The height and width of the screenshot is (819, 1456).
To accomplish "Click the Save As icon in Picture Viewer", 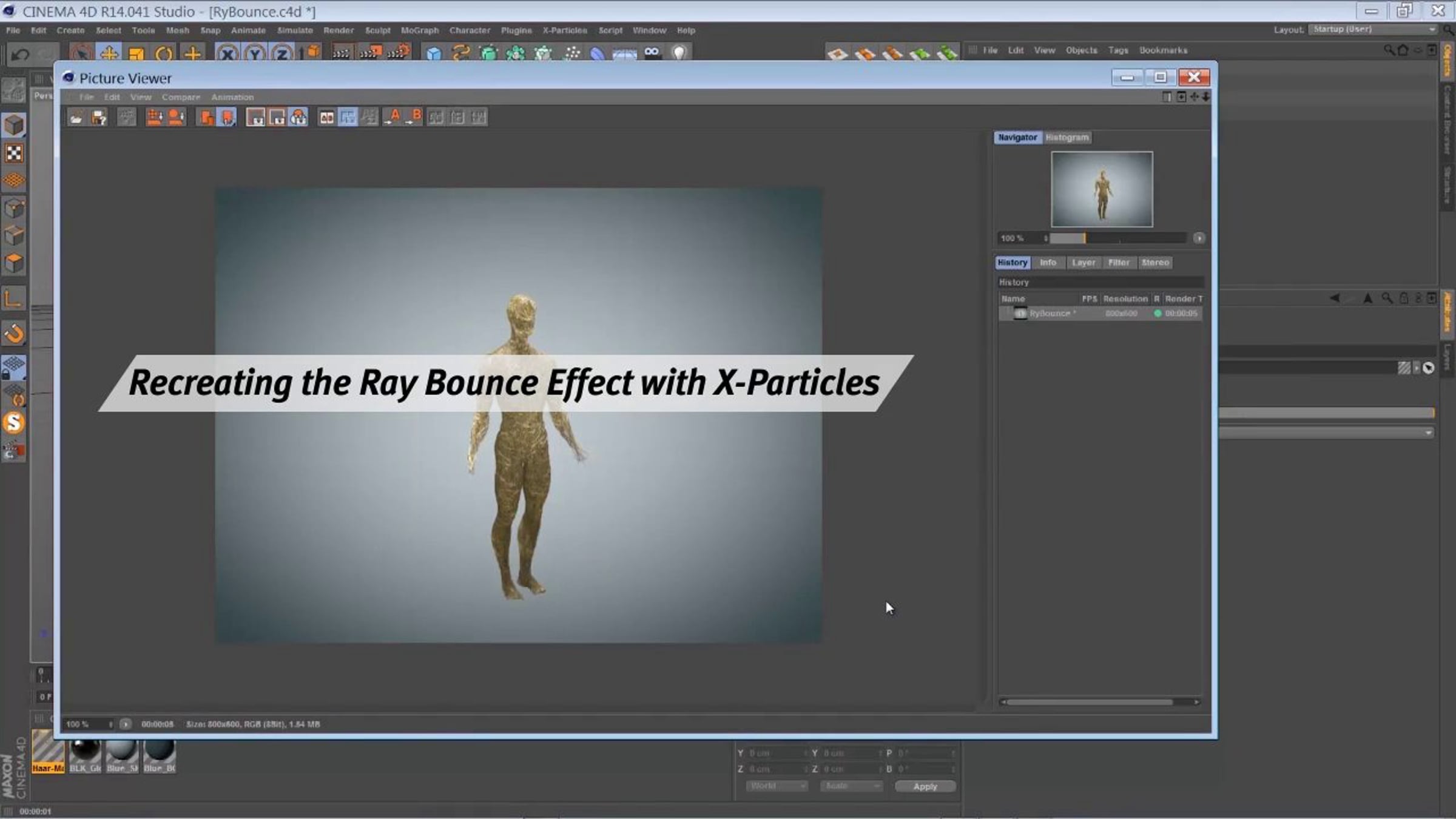I will [99, 118].
